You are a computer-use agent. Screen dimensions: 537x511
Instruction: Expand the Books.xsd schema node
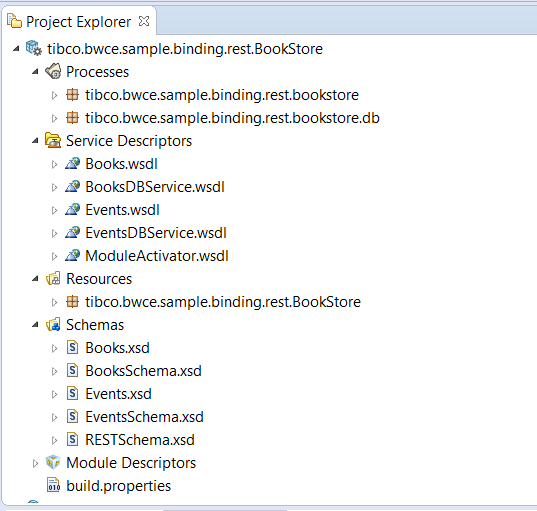coord(54,348)
